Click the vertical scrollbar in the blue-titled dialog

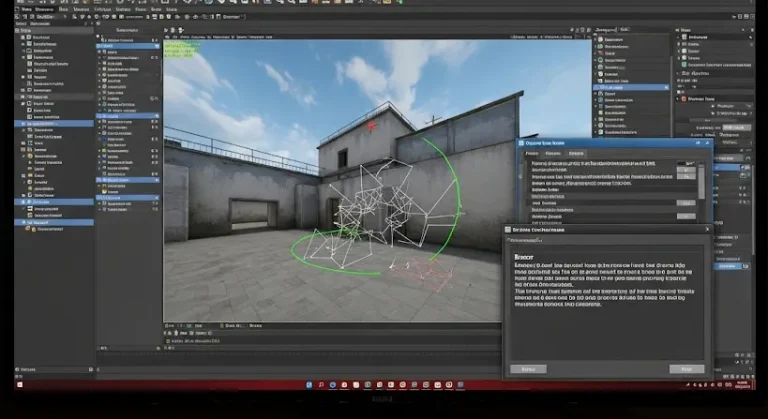[701, 183]
